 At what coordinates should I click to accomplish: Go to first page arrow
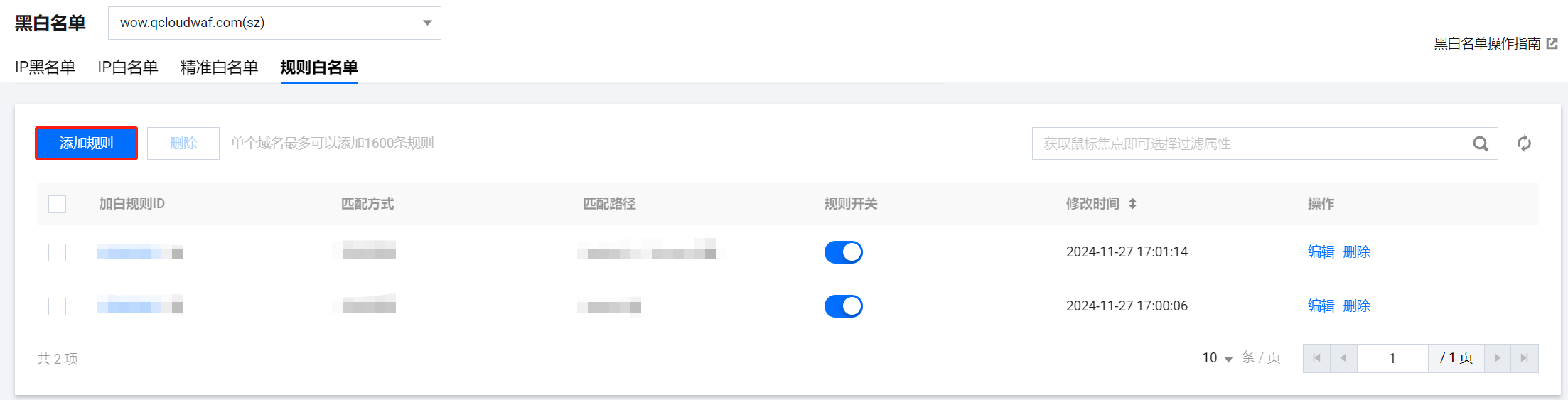click(1316, 358)
